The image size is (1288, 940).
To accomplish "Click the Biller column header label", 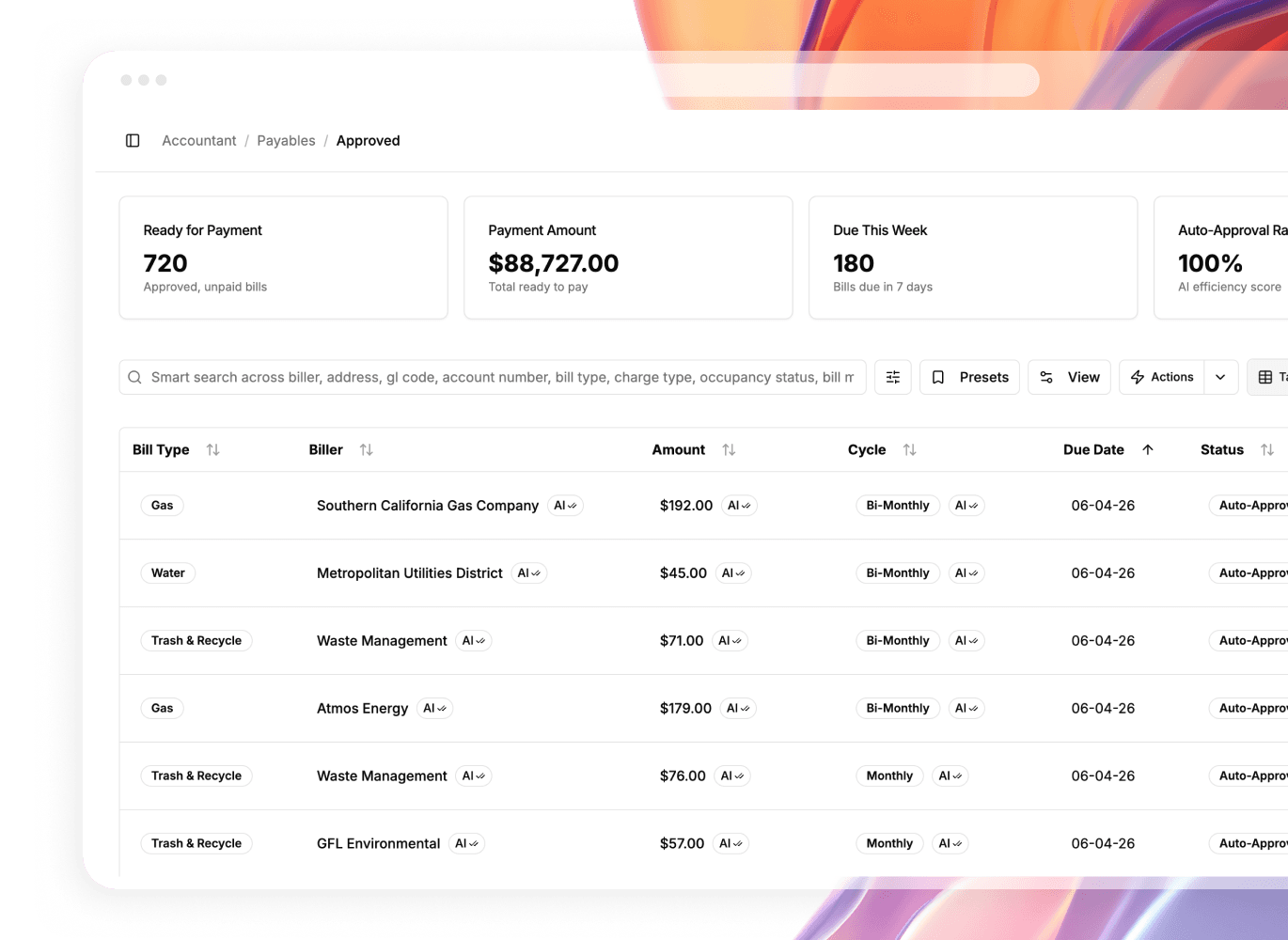I will pyautogui.click(x=325, y=450).
